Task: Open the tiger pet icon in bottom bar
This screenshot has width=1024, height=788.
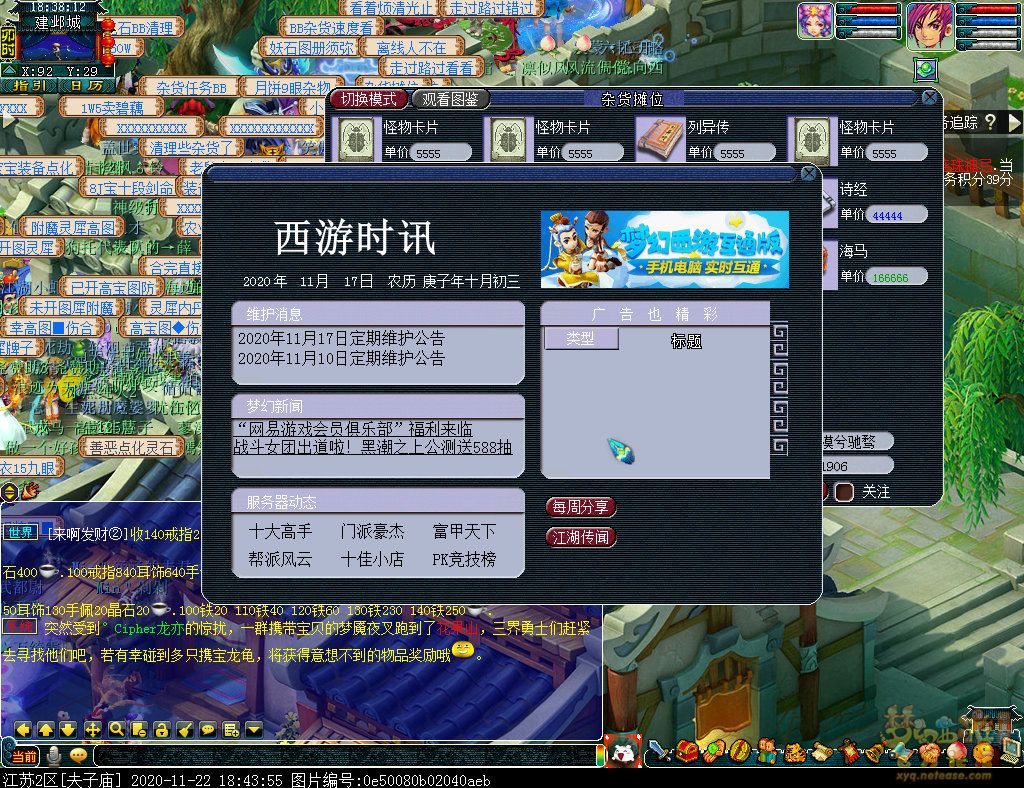Action: 794,753
